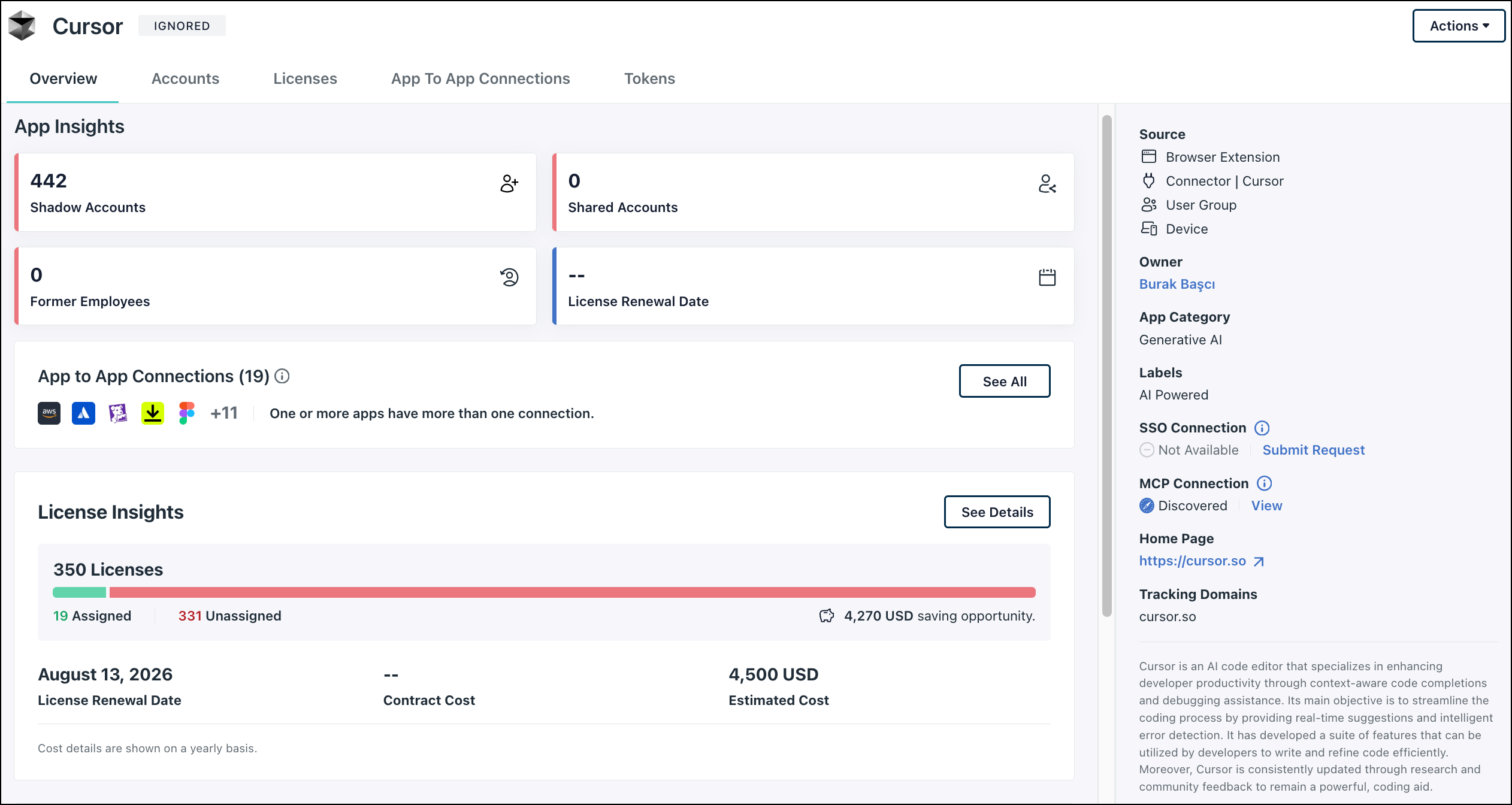Click the vertical scrollbar of overview panel
This screenshot has width=1512, height=805.
coord(1107,365)
